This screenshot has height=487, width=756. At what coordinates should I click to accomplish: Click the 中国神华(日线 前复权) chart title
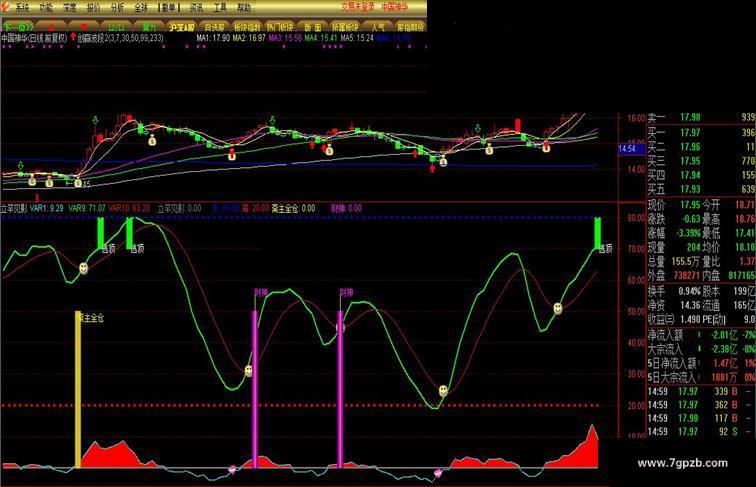tap(34, 38)
